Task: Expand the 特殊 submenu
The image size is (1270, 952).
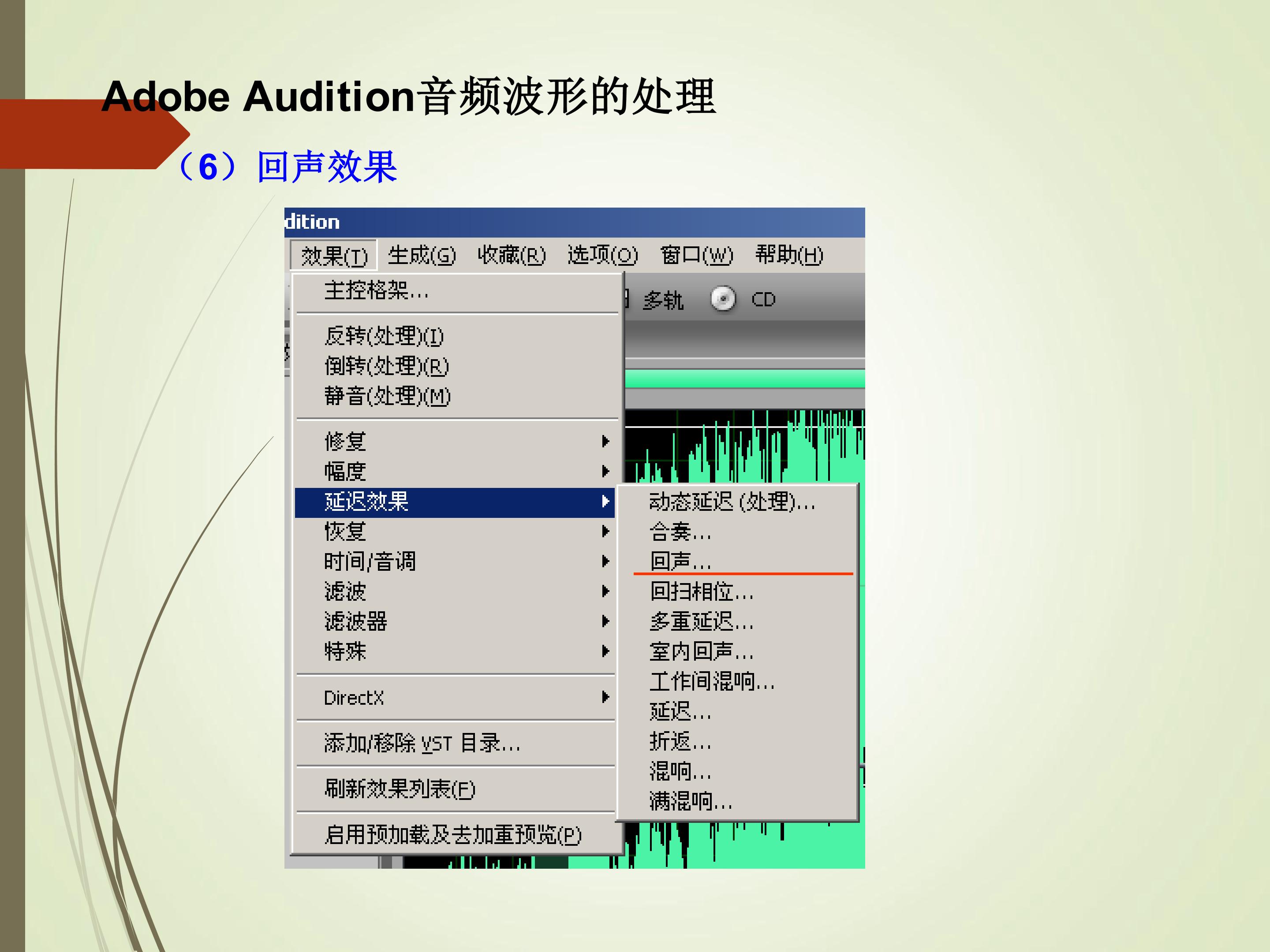Action: [x=455, y=651]
